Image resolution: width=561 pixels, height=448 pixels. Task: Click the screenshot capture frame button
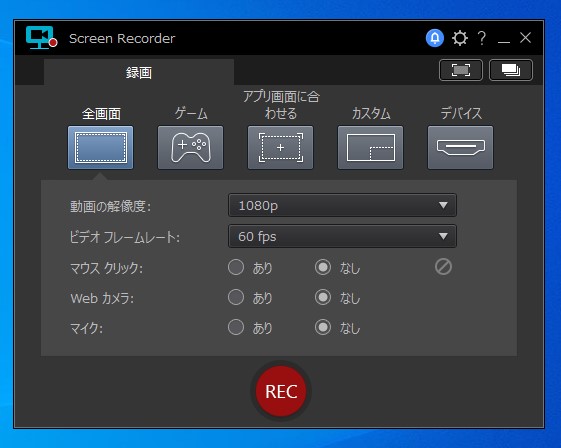461,70
